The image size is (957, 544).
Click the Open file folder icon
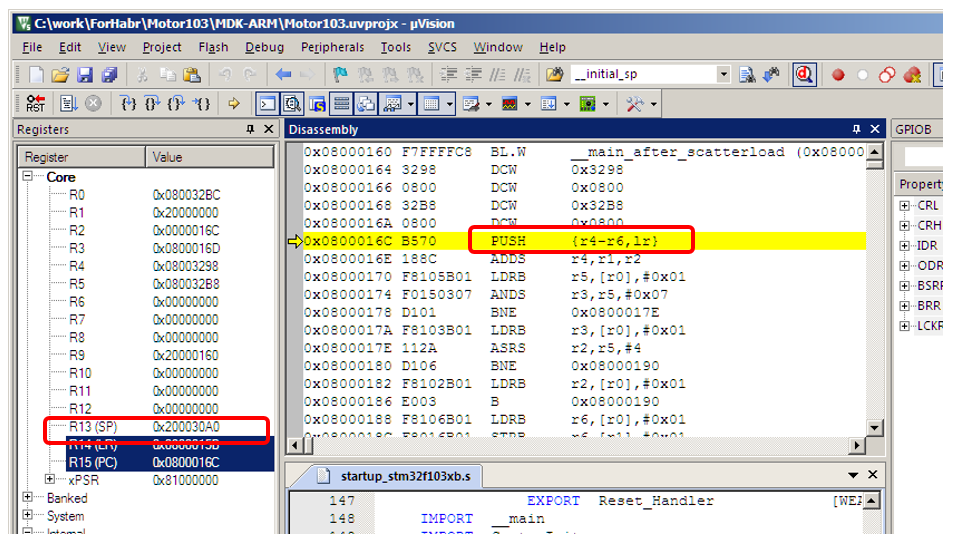60,74
